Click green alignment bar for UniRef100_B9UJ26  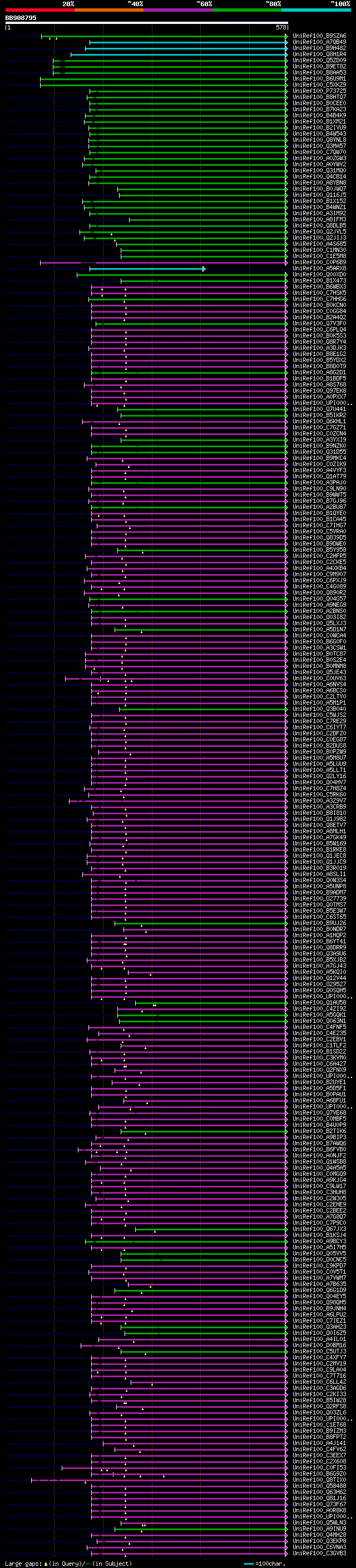pos(200,923)
